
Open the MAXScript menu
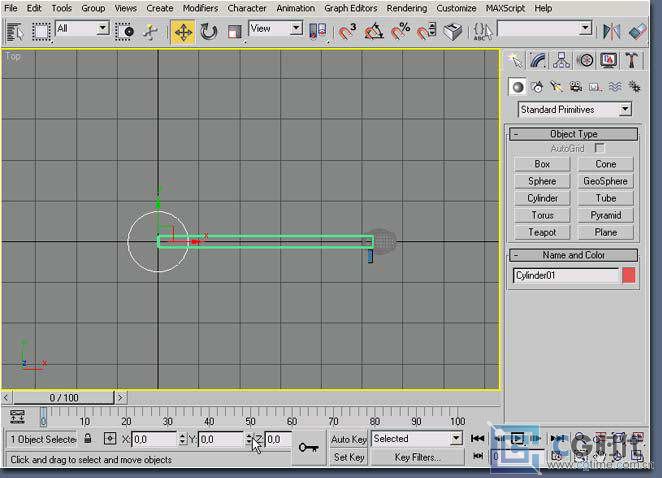505,8
